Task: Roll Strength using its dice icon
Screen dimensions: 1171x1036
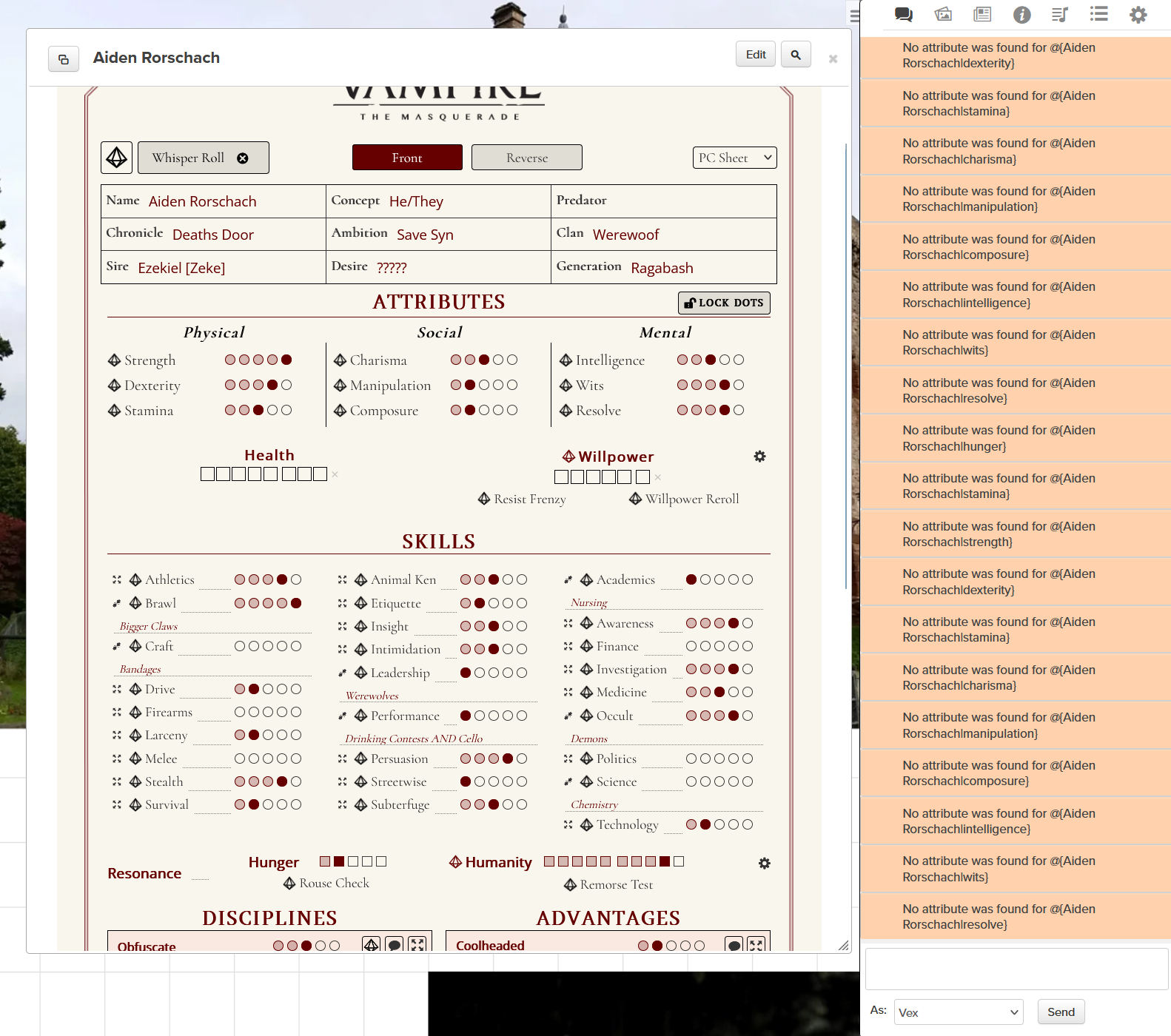Action: [115, 360]
